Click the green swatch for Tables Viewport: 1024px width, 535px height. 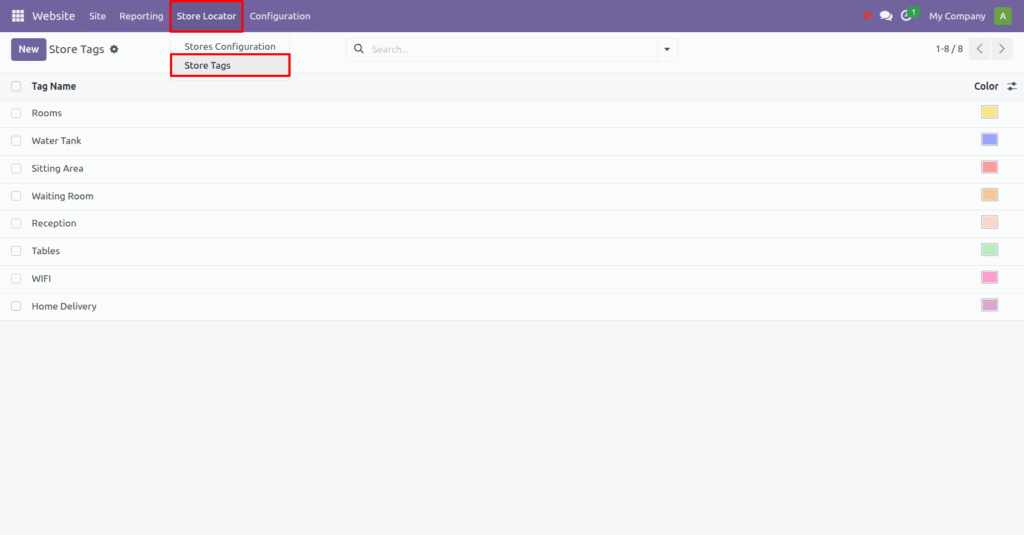[x=989, y=250]
